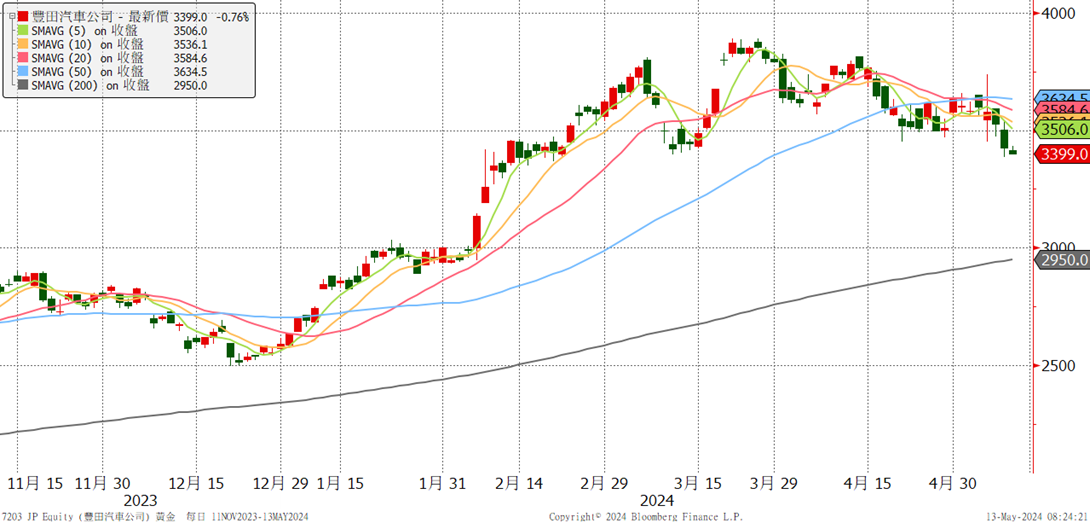Click the 11月 30 date axis label
Image resolution: width=1090 pixels, height=523 pixels.
[101, 482]
